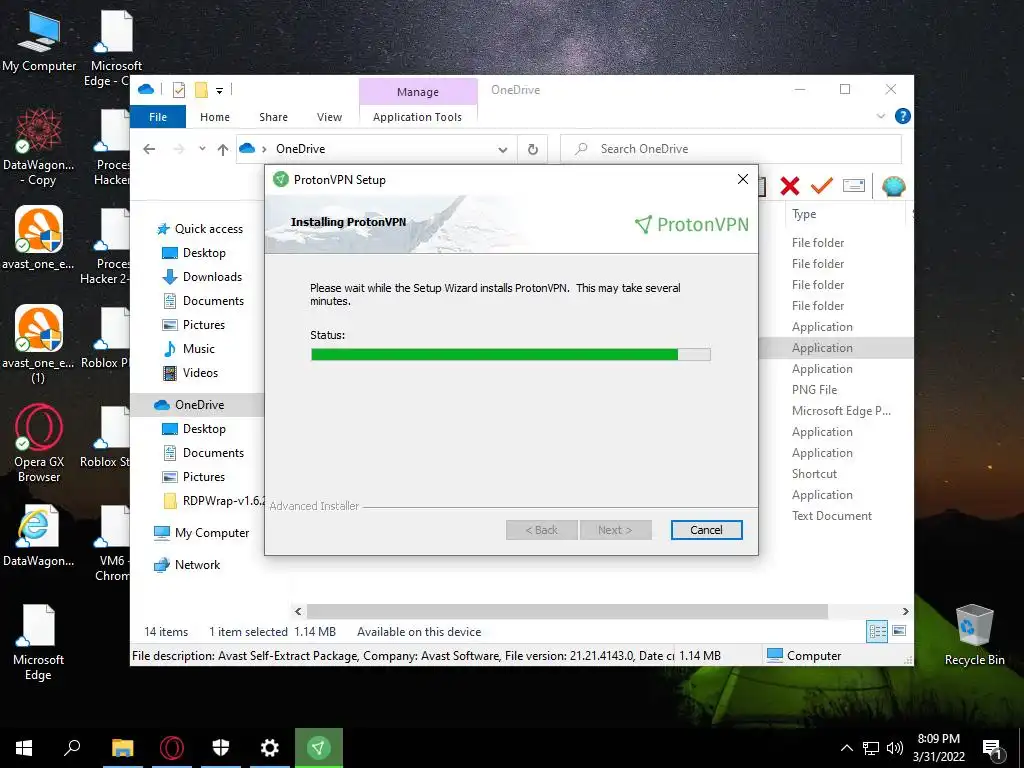This screenshot has width=1024, height=768.
Task: Select Opera GX Browser desktop icon
Action: point(39,443)
